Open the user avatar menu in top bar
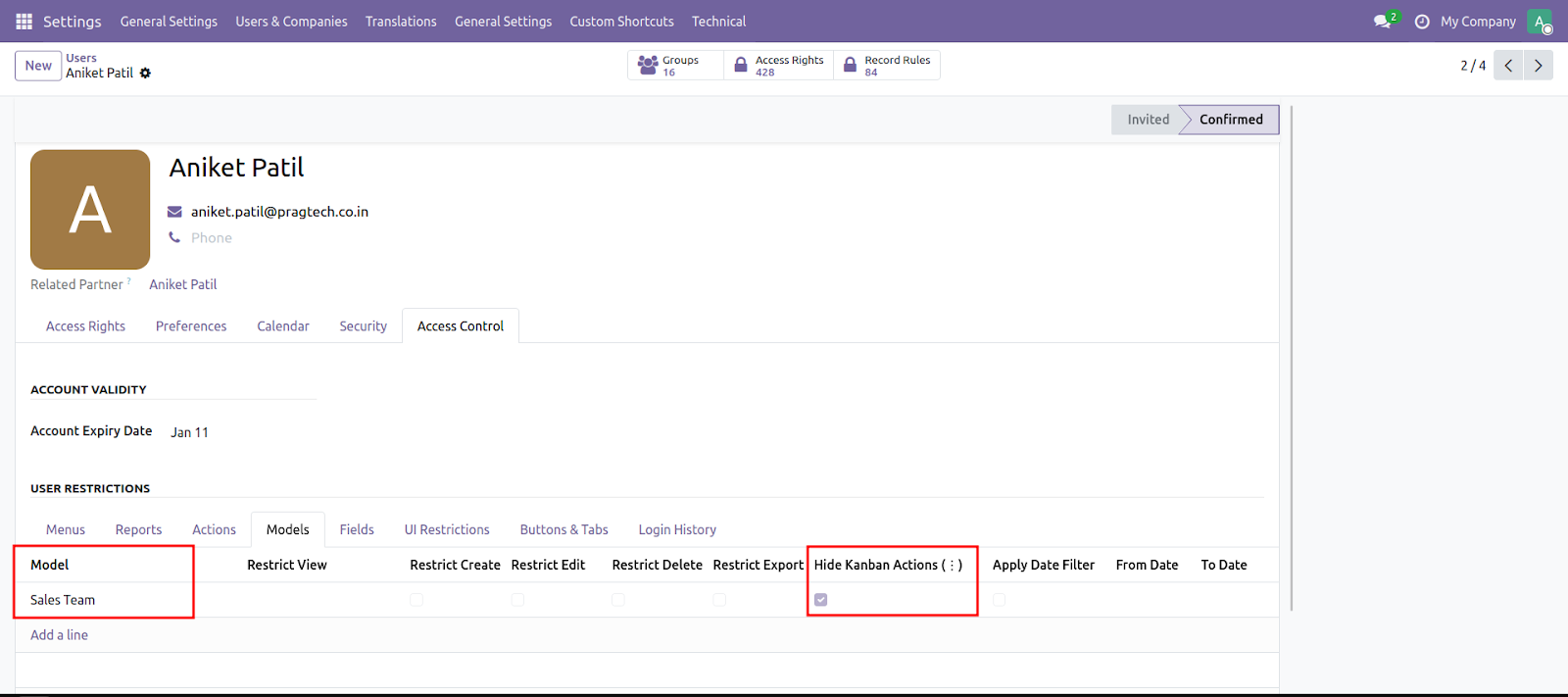The width and height of the screenshot is (1568, 697). click(1540, 22)
